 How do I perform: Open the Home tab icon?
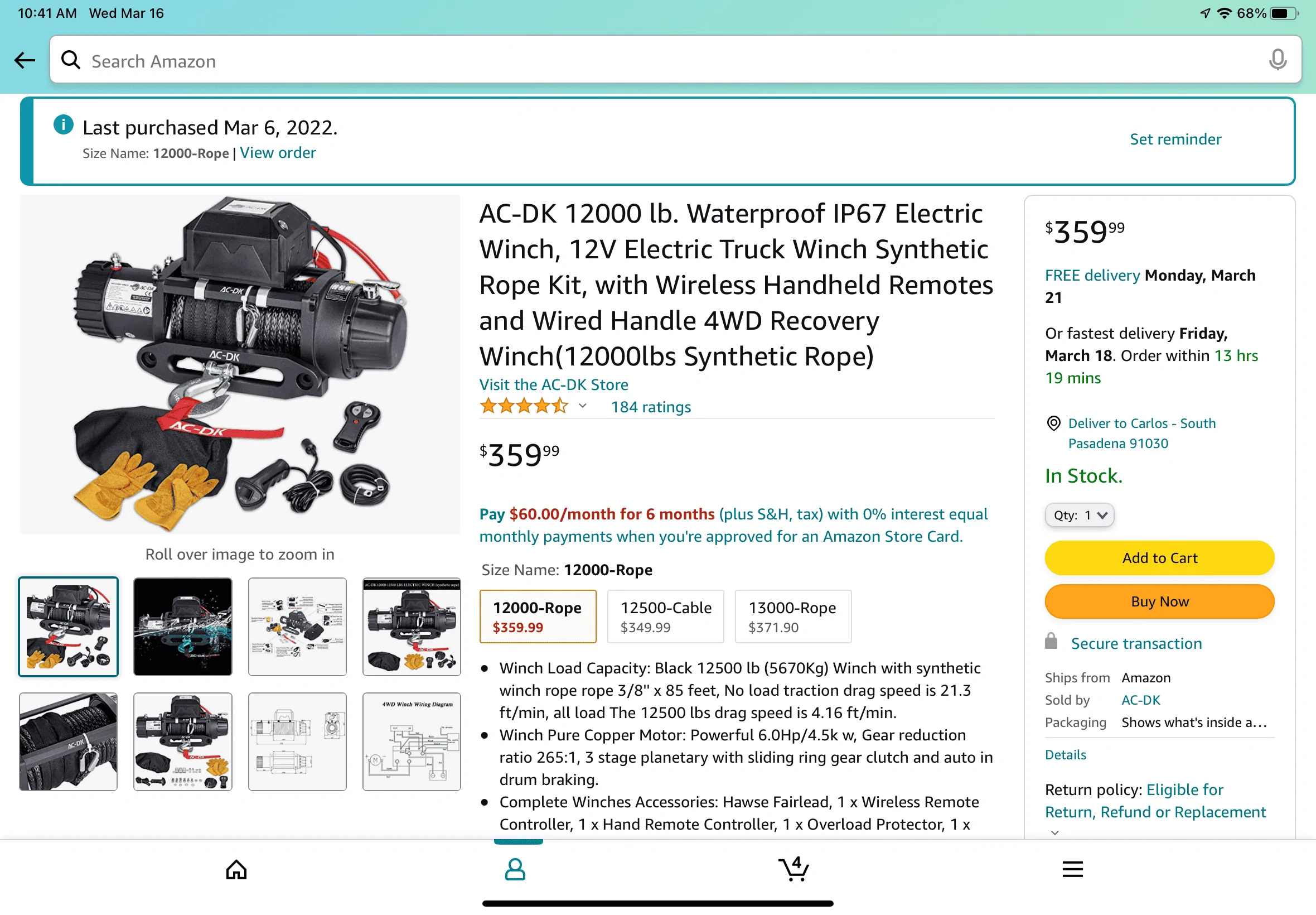tap(236, 869)
